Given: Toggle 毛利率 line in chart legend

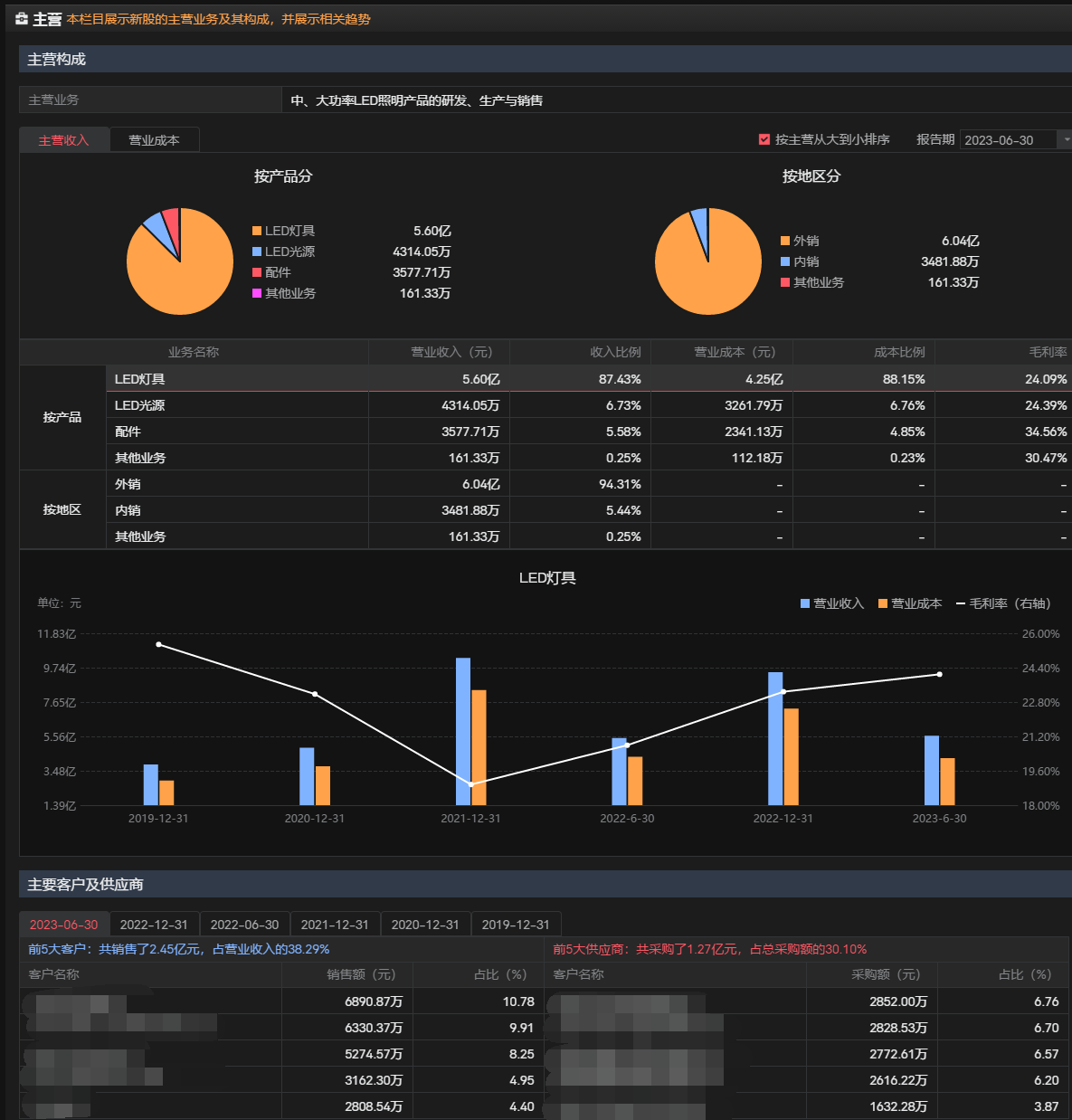Looking at the screenshot, I should pyautogui.click(x=1002, y=603).
